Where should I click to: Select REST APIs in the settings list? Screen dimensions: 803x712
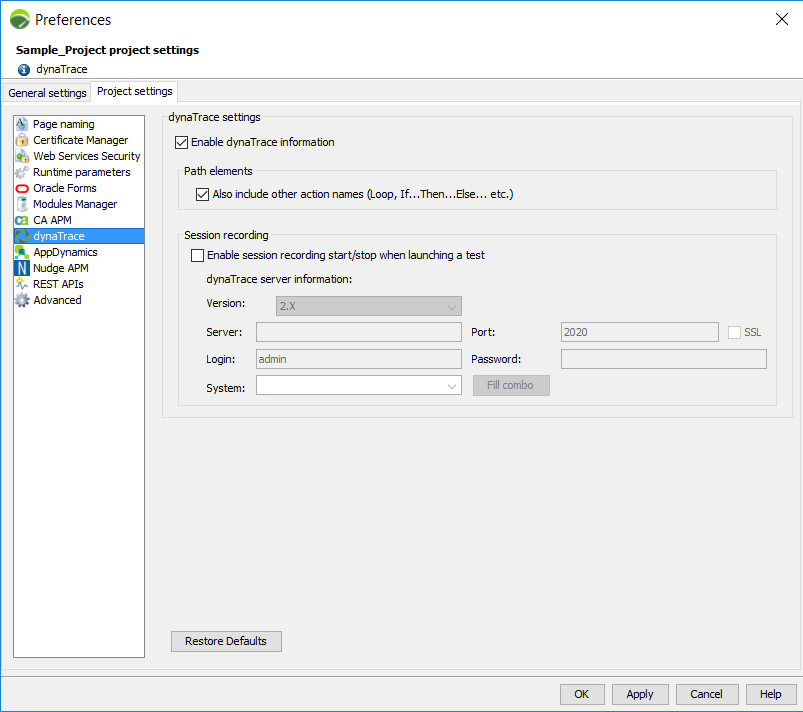[x=58, y=284]
